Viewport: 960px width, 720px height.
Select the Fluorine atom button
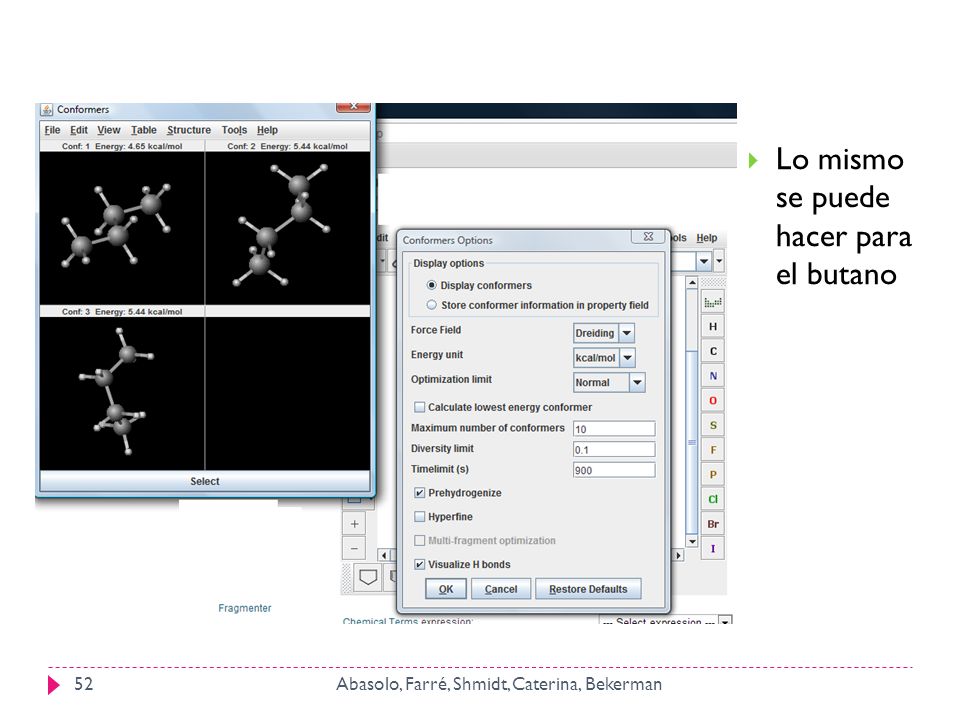point(713,450)
